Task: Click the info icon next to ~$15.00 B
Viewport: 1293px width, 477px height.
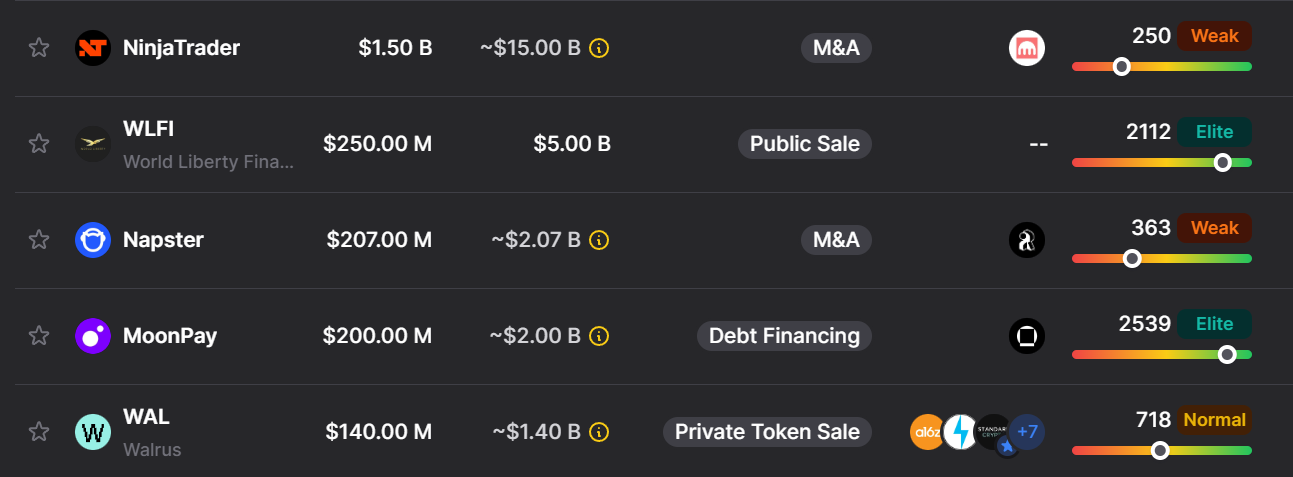Action: click(x=599, y=48)
